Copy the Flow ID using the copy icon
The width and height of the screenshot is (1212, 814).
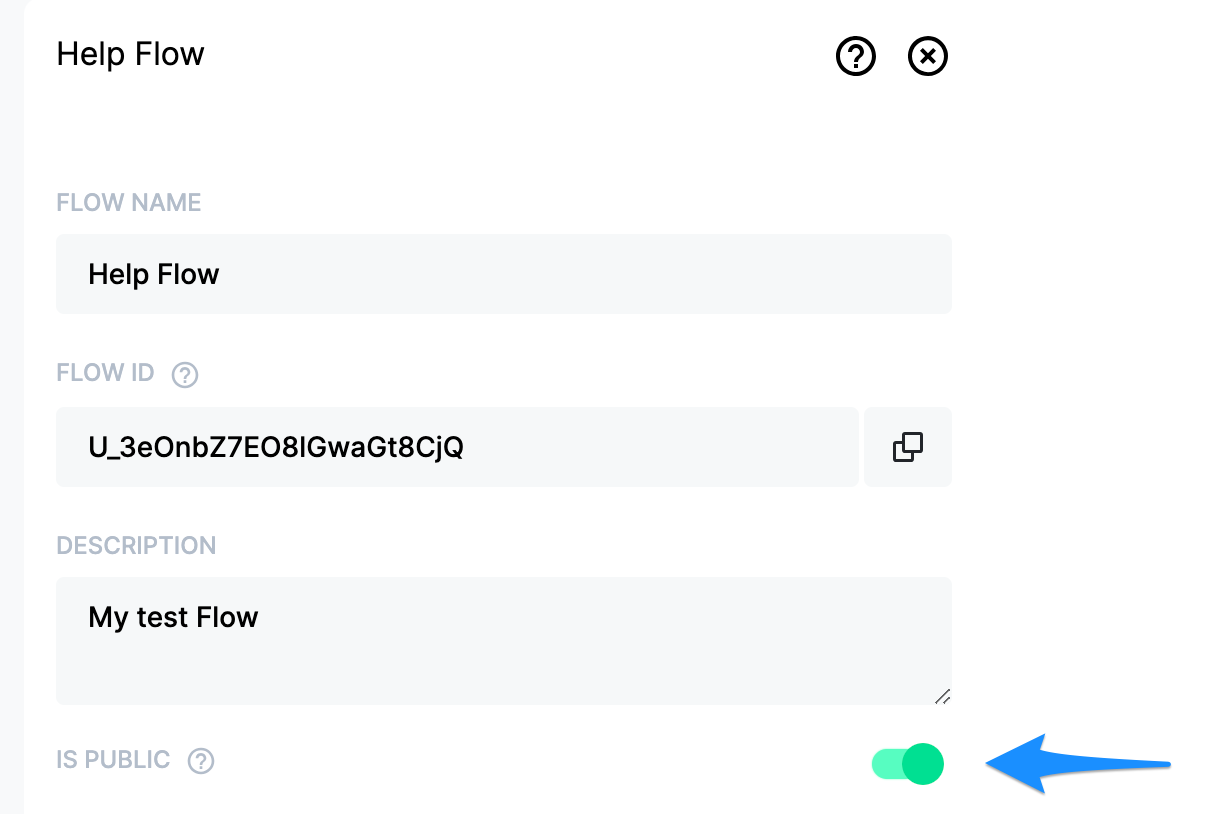(x=908, y=447)
